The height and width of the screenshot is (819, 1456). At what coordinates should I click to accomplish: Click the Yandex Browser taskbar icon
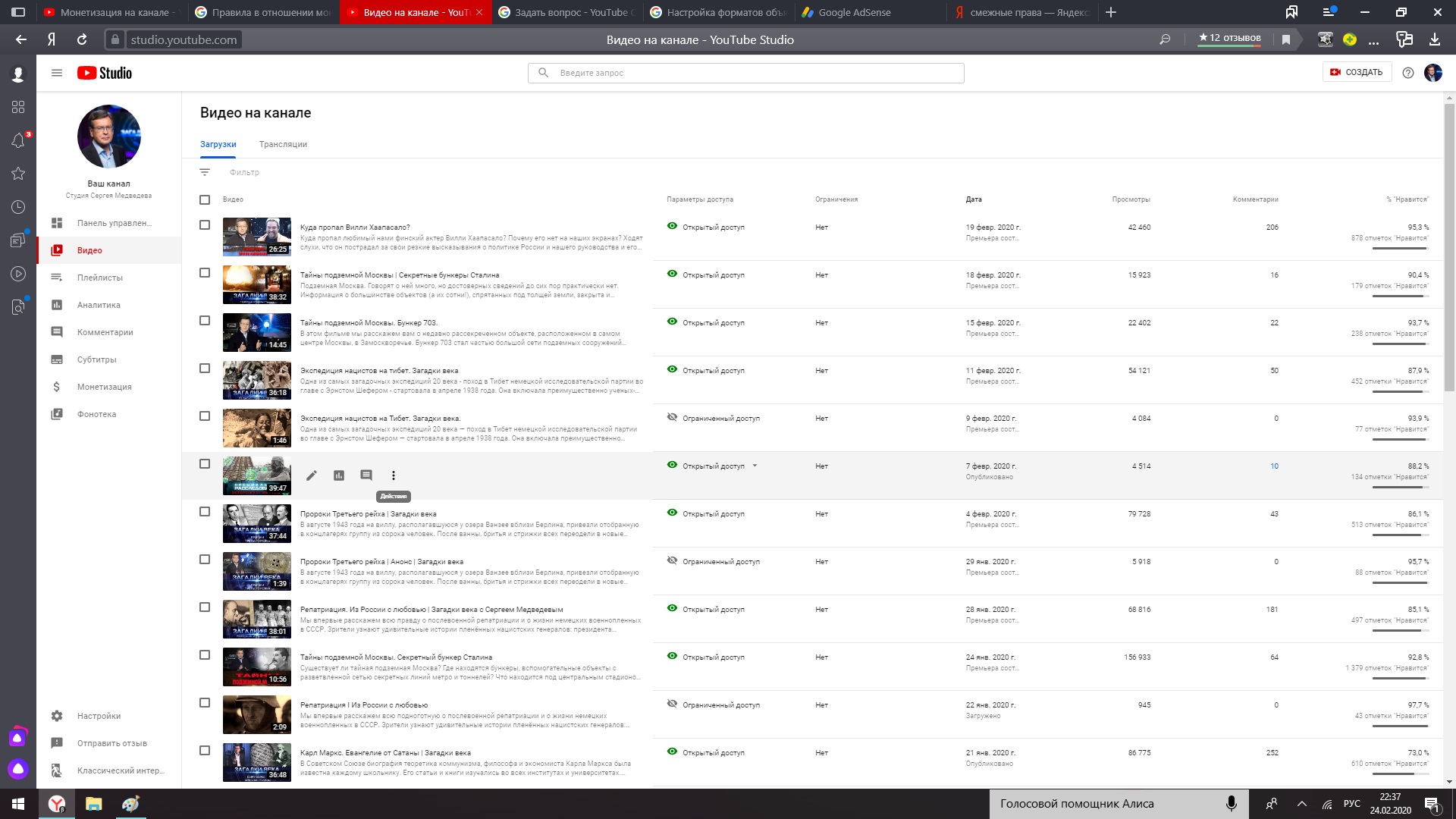[x=57, y=804]
